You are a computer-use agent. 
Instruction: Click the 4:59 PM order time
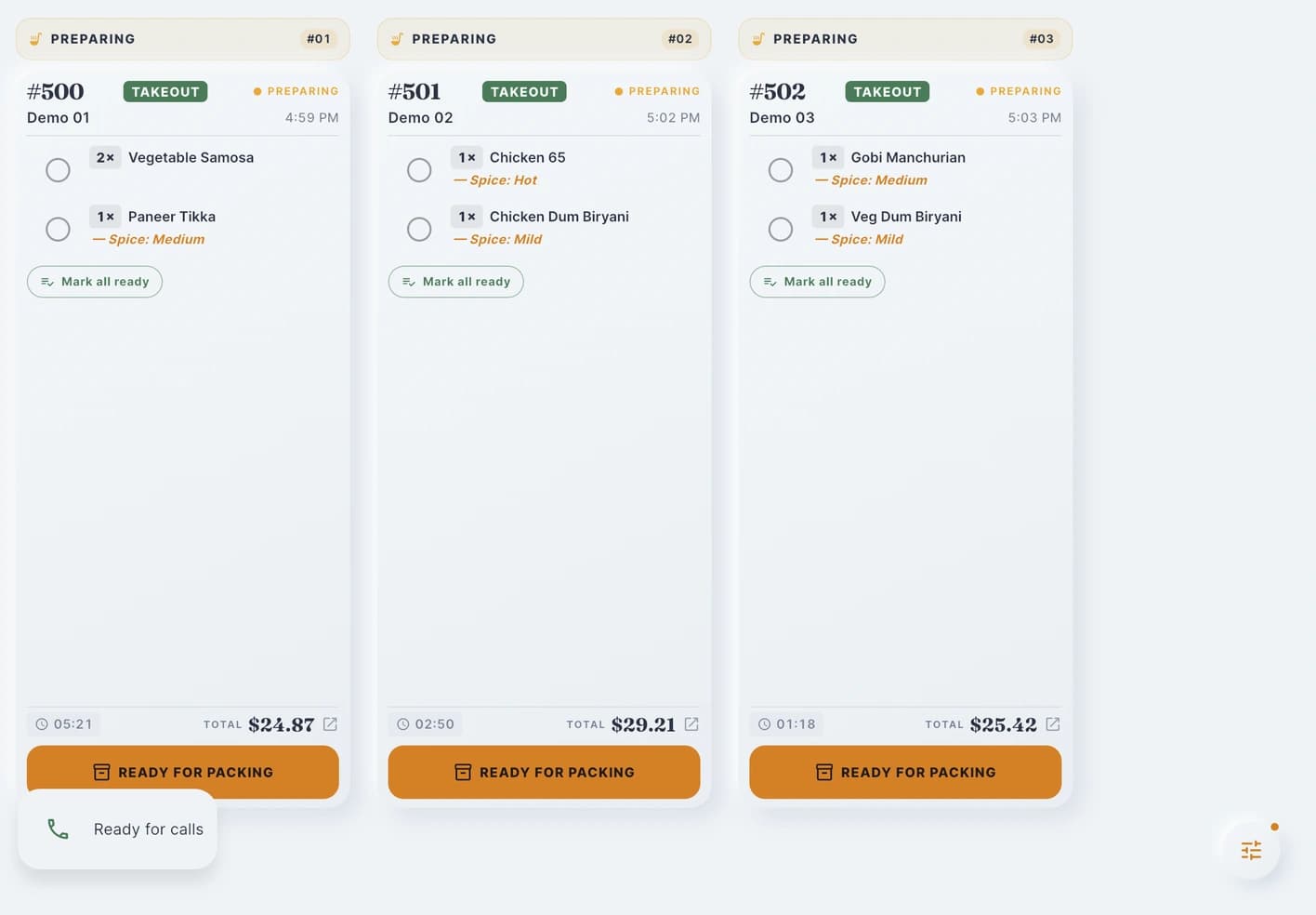[312, 118]
